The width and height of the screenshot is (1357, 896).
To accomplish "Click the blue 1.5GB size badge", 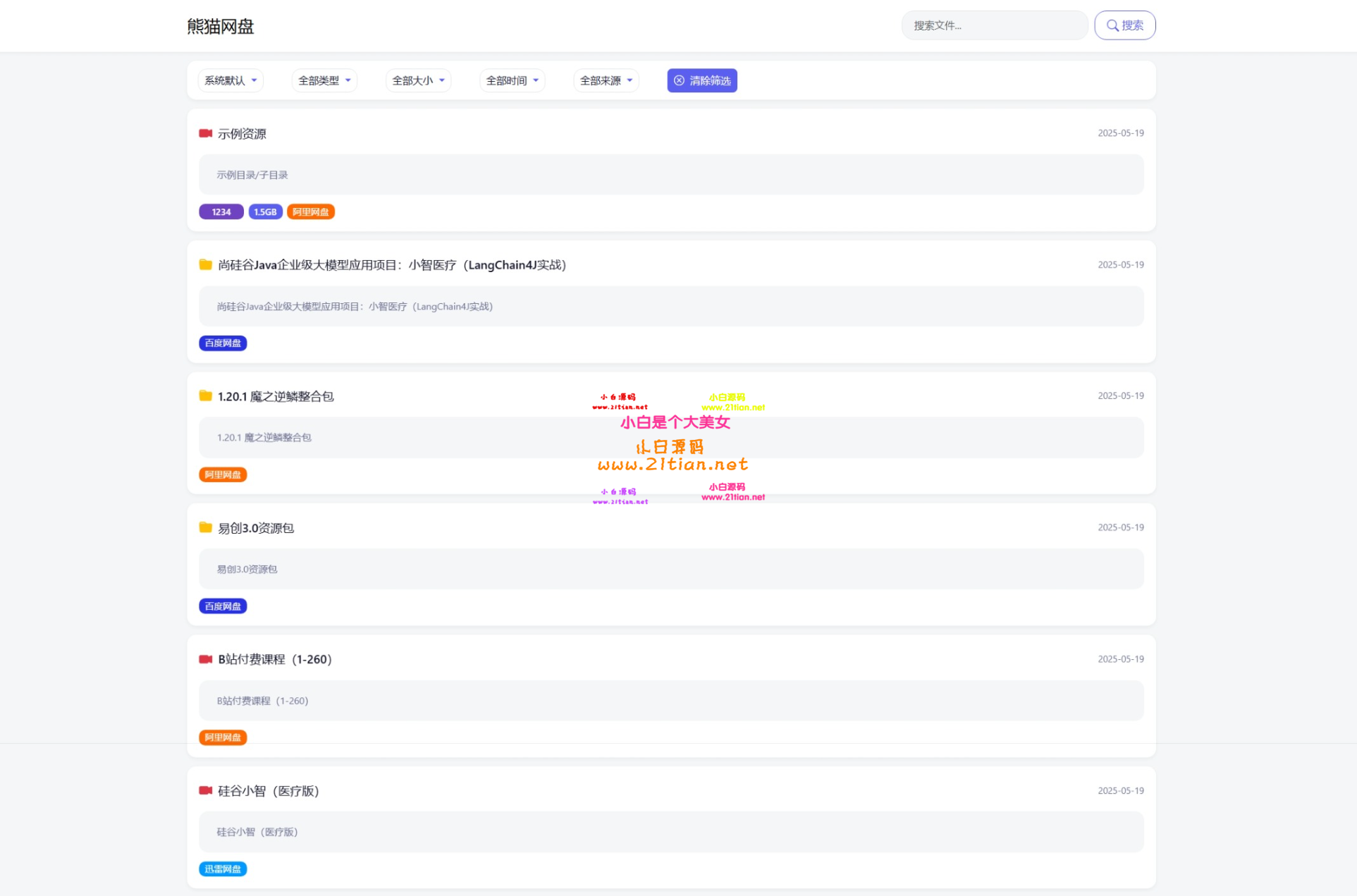I will [265, 211].
